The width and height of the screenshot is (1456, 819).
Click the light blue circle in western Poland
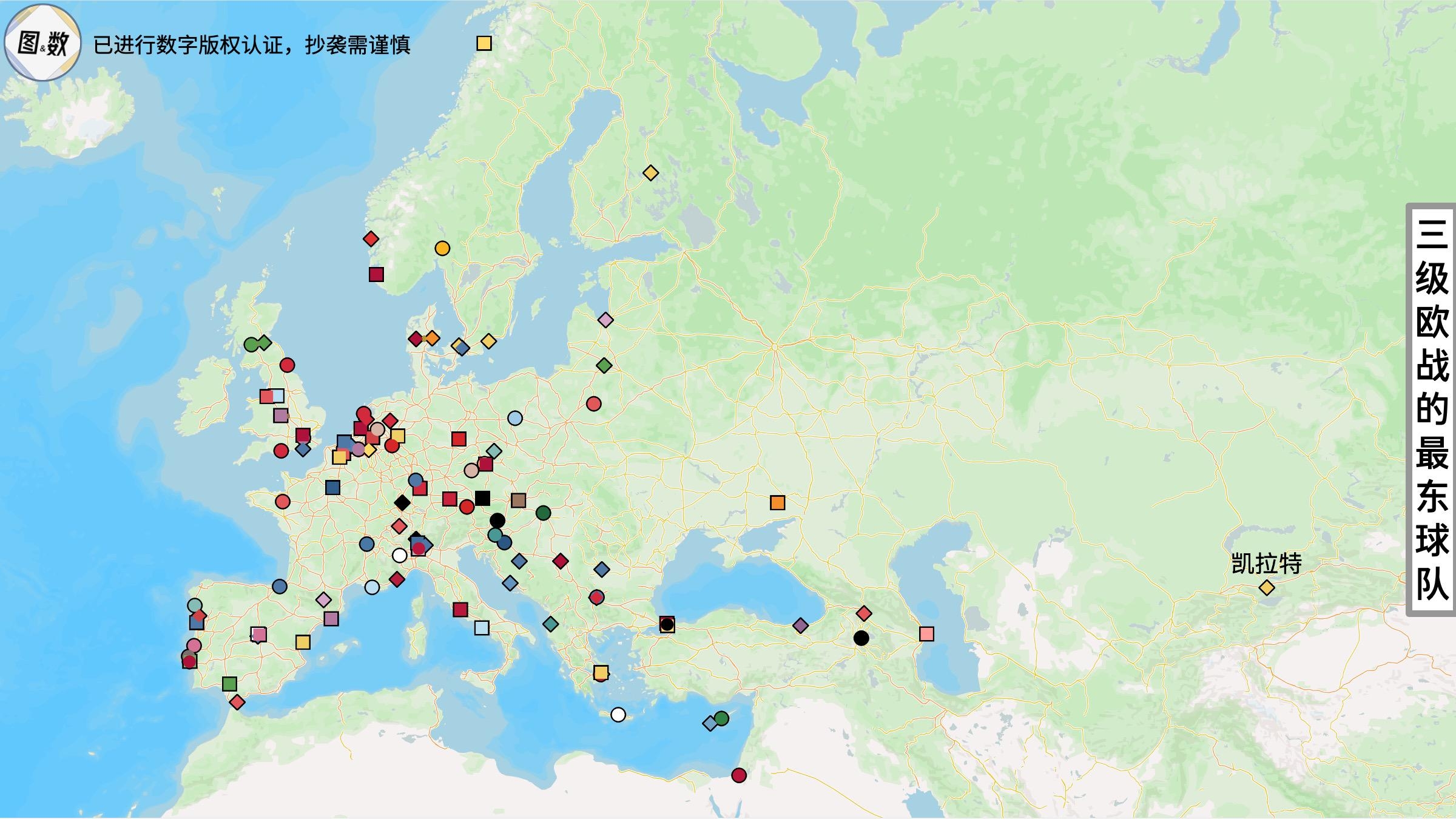(514, 418)
